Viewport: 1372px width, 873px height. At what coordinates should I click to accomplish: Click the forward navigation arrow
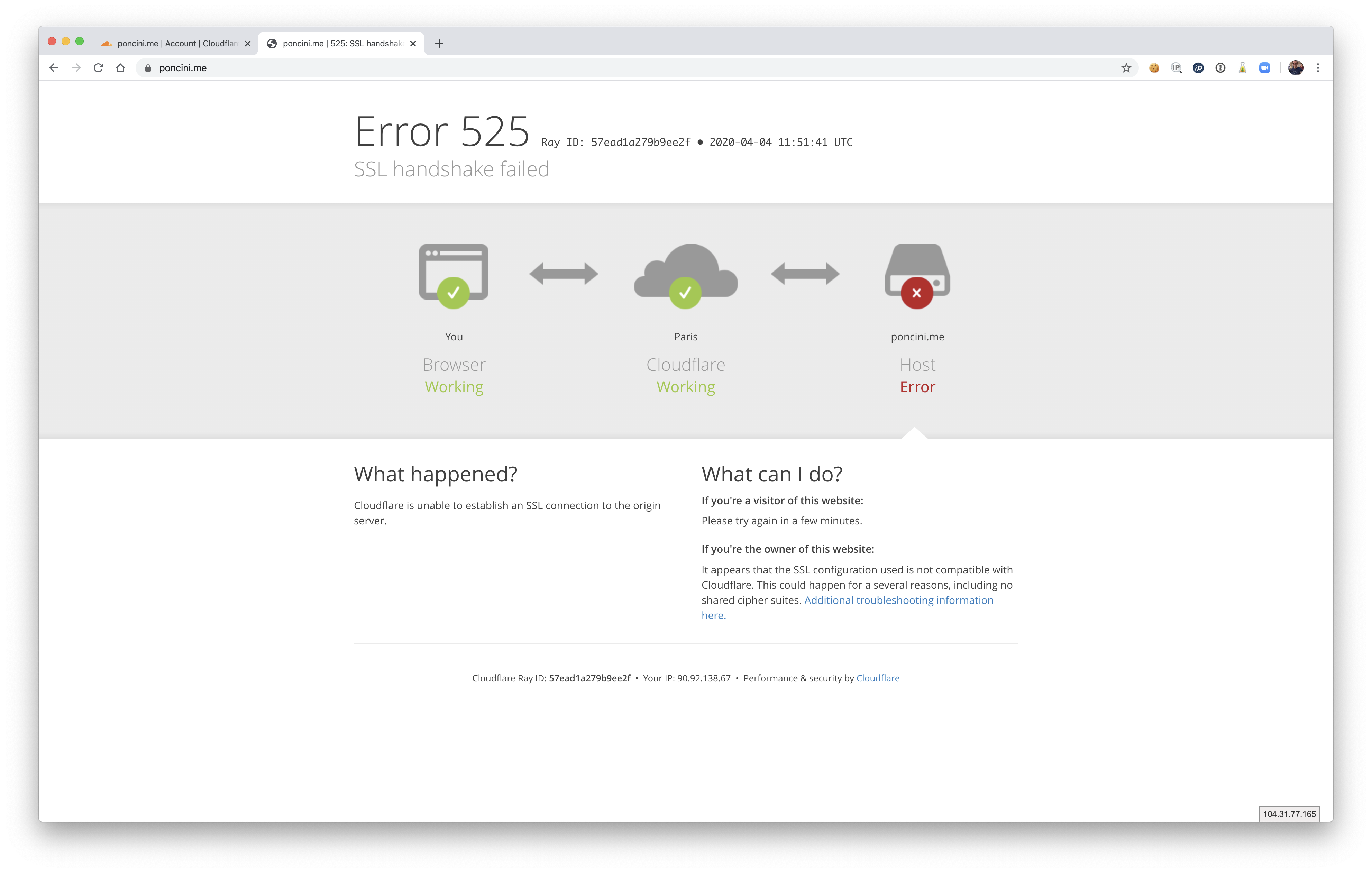(76, 68)
